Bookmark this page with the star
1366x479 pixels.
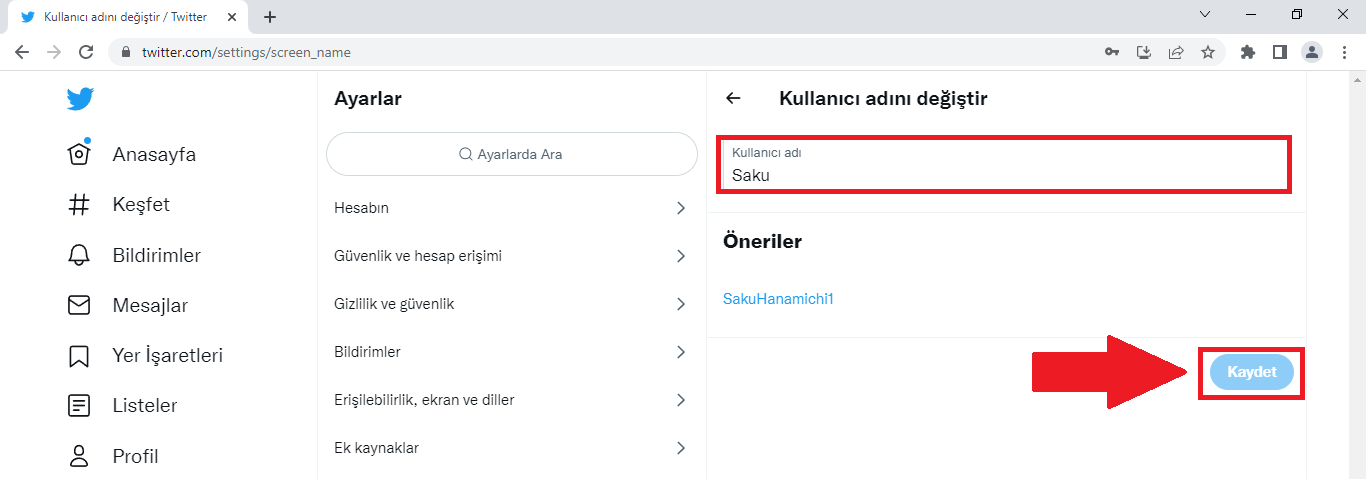coord(1208,52)
